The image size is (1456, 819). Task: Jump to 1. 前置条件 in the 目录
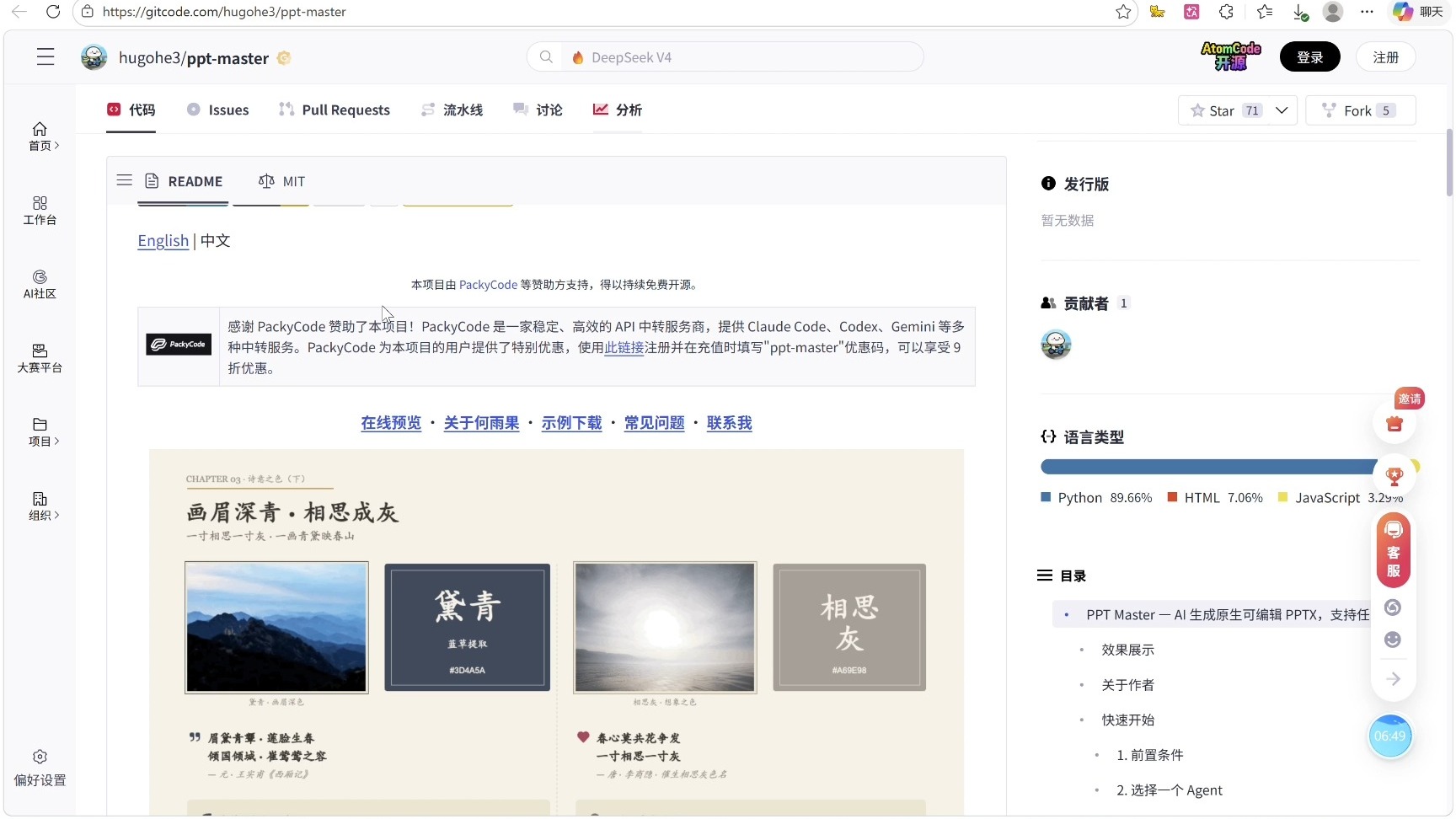tap(1149, 755)
